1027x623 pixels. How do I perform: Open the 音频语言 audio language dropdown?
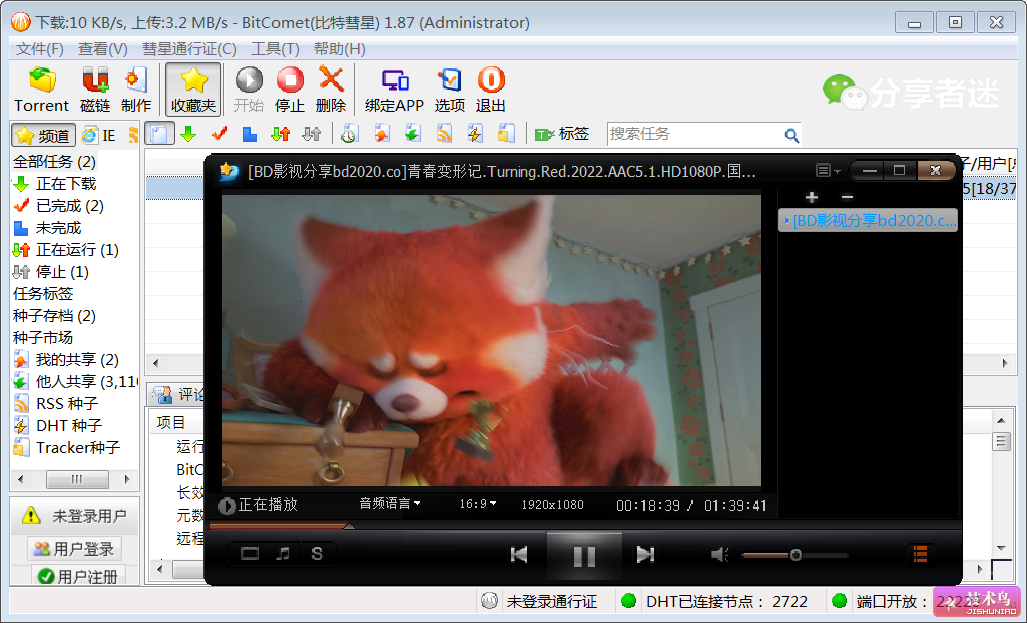coord(390,503)
